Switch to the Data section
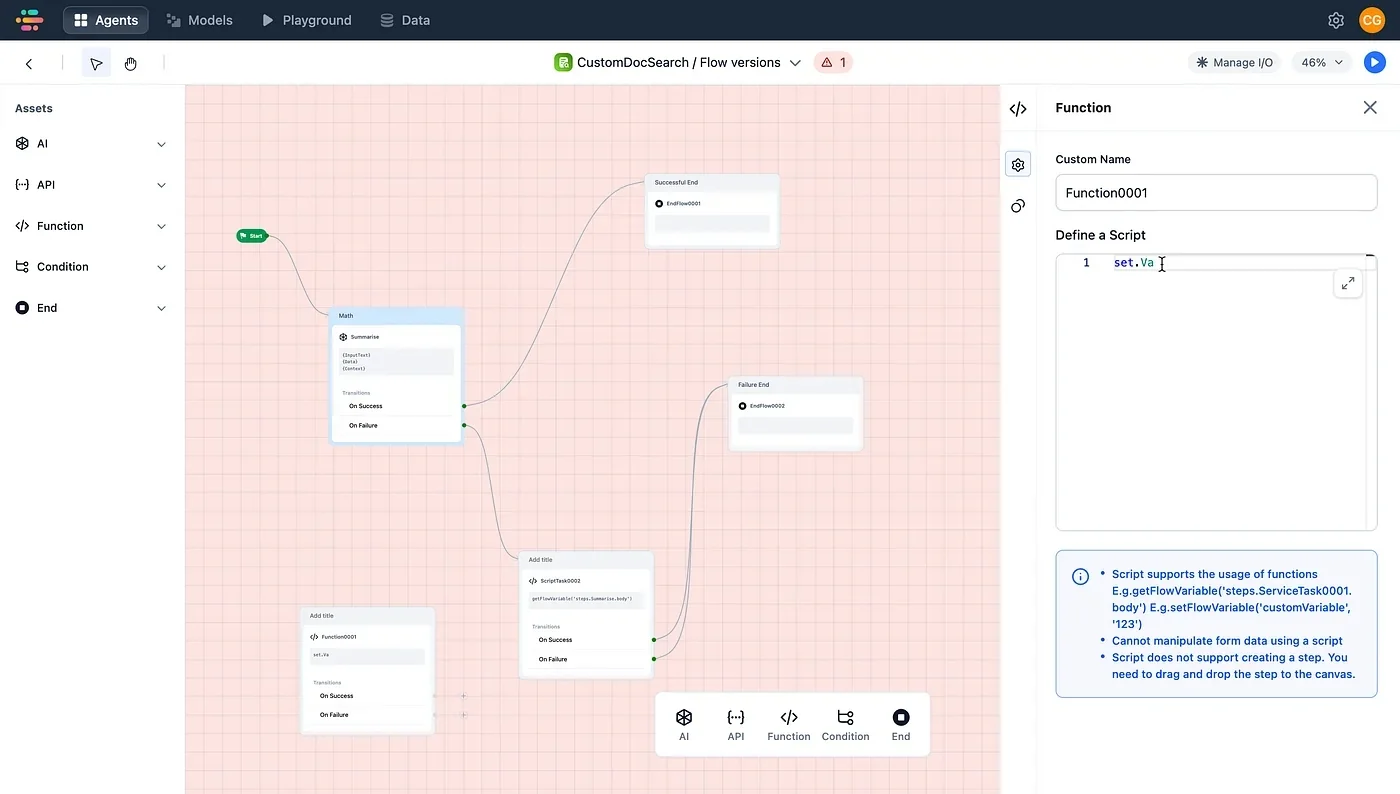 click(x=404, y=19)
